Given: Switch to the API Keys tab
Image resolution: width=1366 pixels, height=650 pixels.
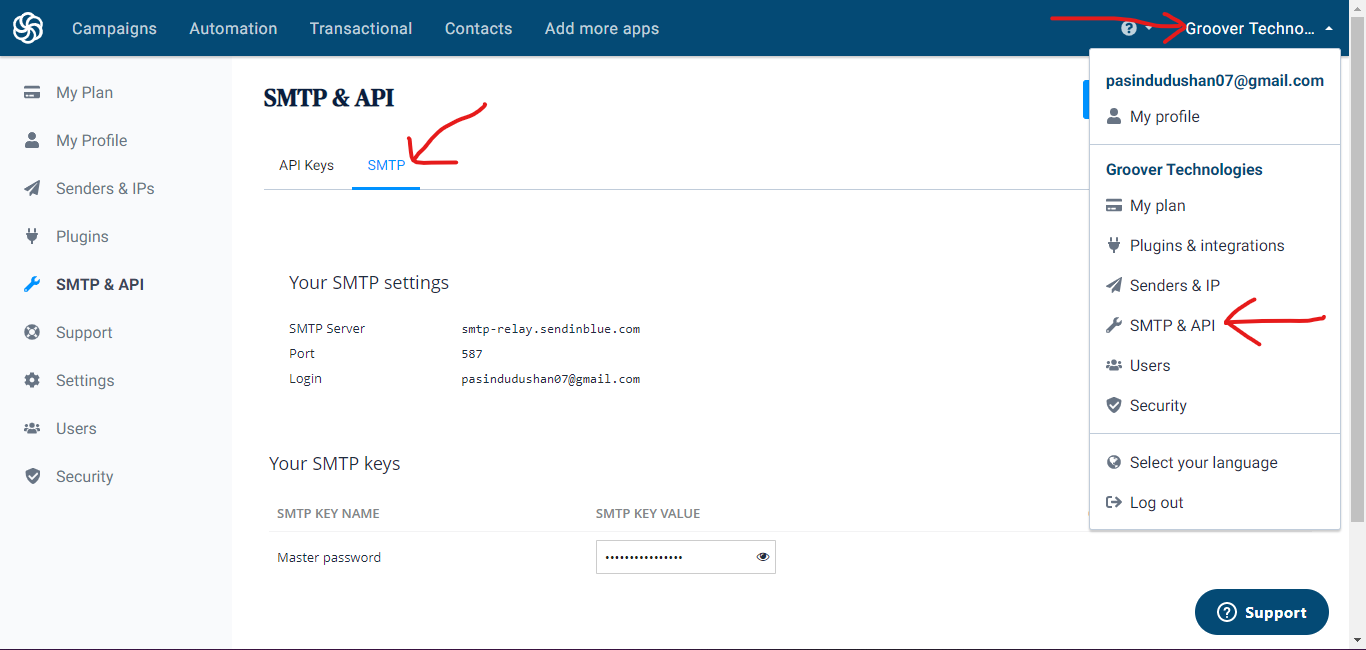Looking at the screenshot, I should point(306,165).
